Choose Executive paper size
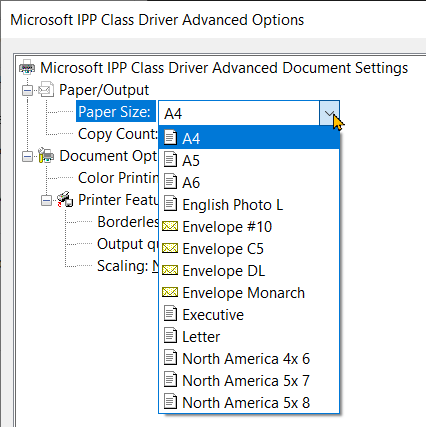The width and height of the screenshot is (426, 427). (x=249, y=314)
